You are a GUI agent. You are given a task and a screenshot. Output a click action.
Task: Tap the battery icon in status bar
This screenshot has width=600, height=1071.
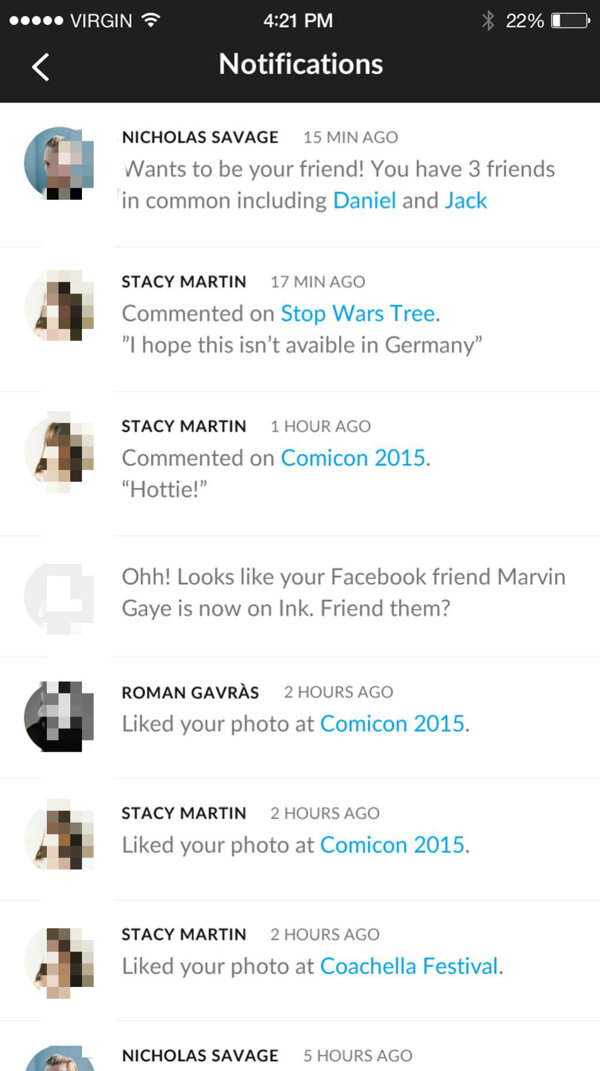click(571, 20)
